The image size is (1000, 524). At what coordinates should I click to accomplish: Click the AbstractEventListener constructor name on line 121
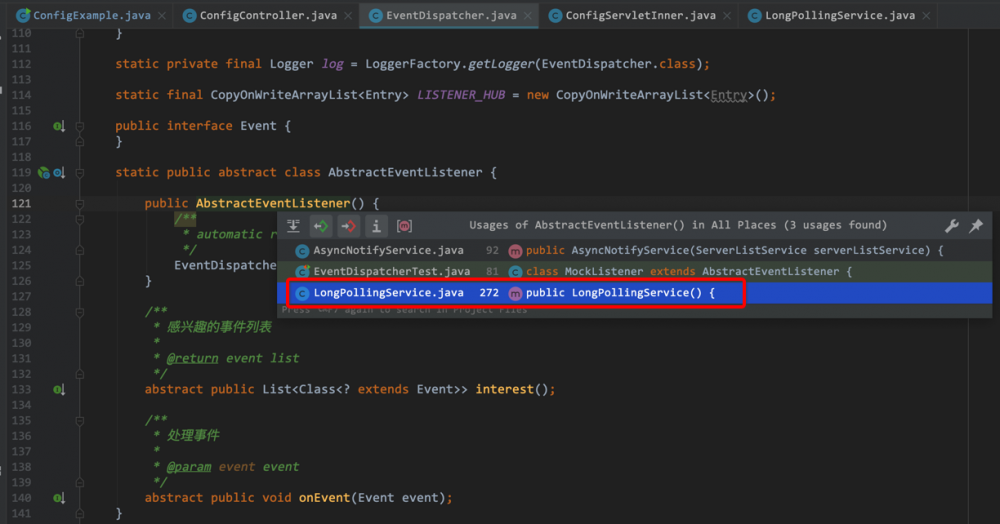click(x=273, y=203)
